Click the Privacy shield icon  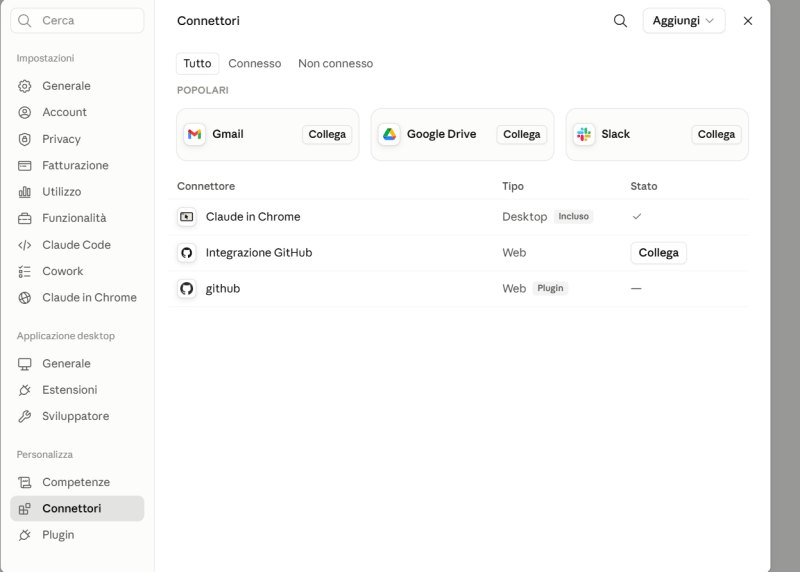24,139
